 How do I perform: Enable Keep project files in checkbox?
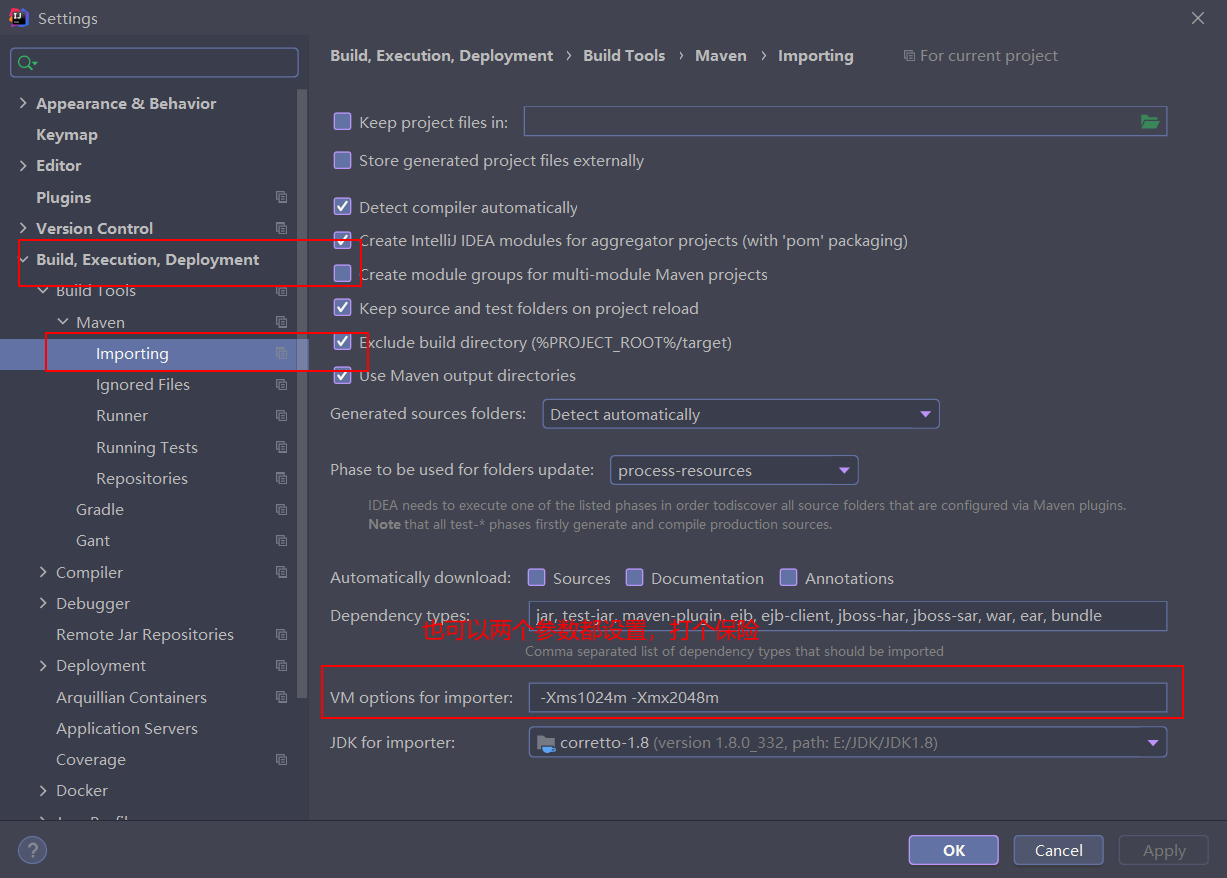tap(342, 122)
